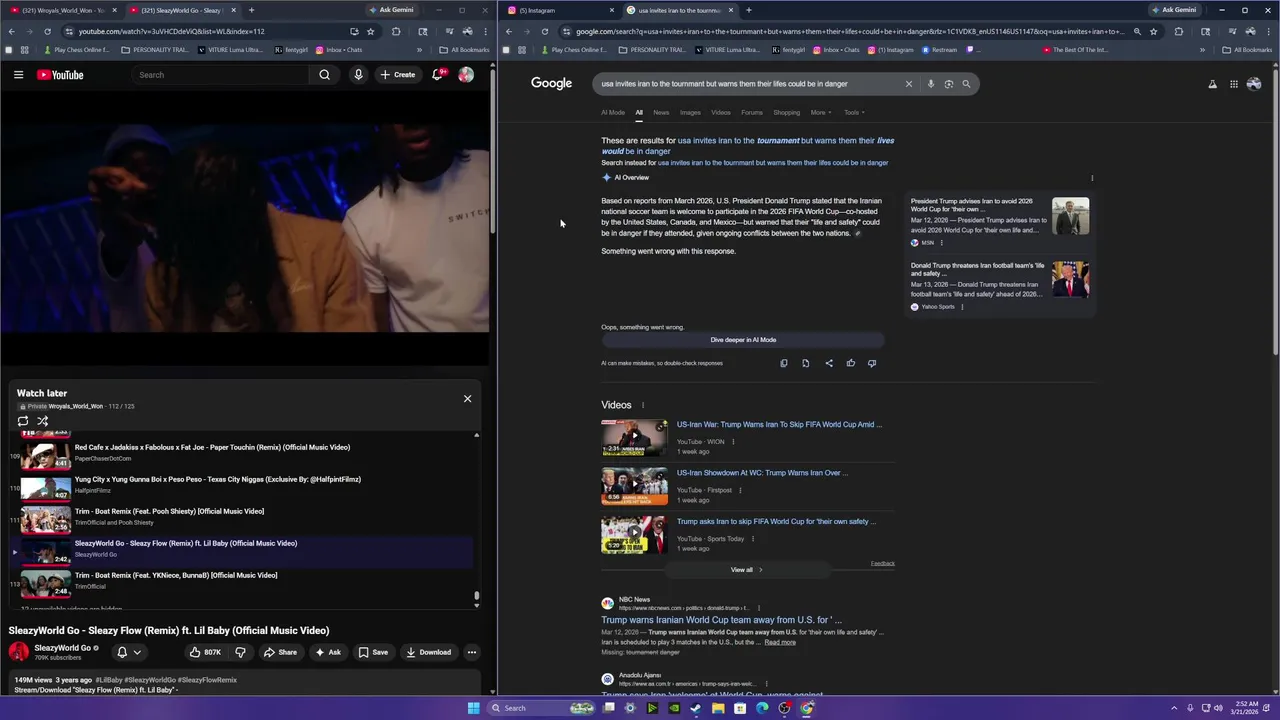Expand the More search filters dropdown
The width and height of the screenshot is (1280, 720).
[821, 112]
